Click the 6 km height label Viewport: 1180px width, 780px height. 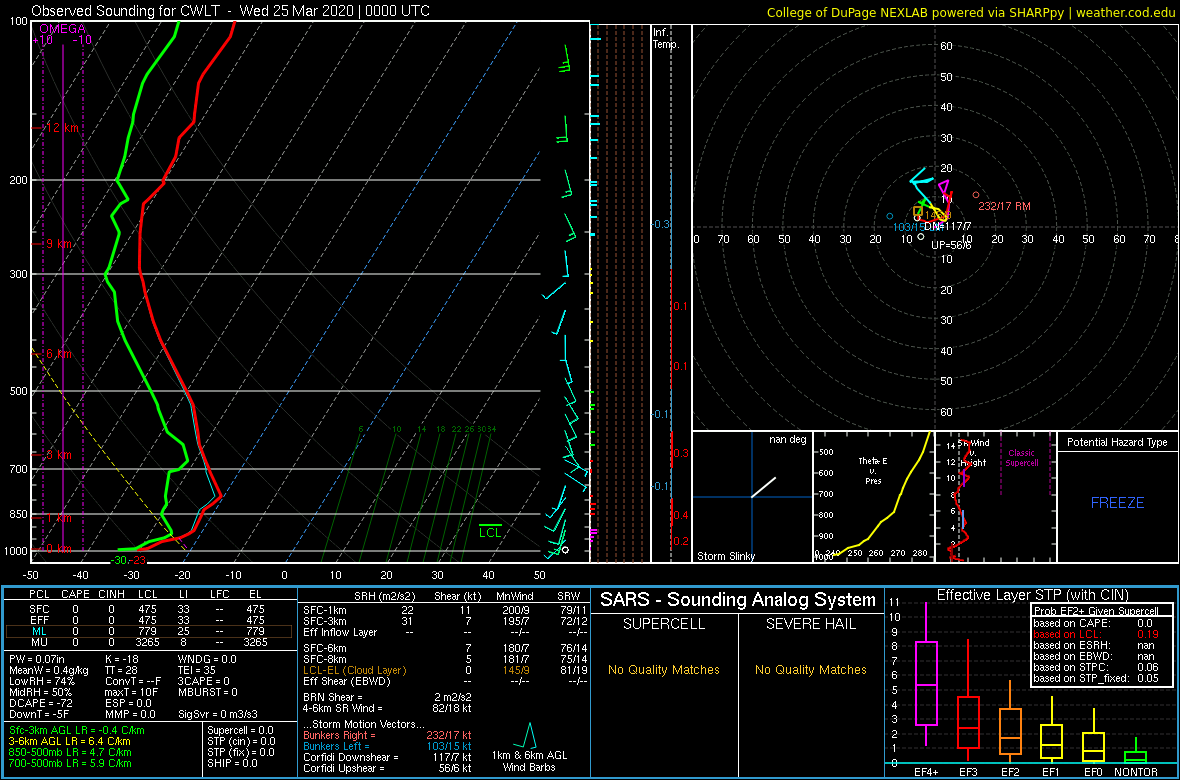pyautogui.click(x=58, y=354)
